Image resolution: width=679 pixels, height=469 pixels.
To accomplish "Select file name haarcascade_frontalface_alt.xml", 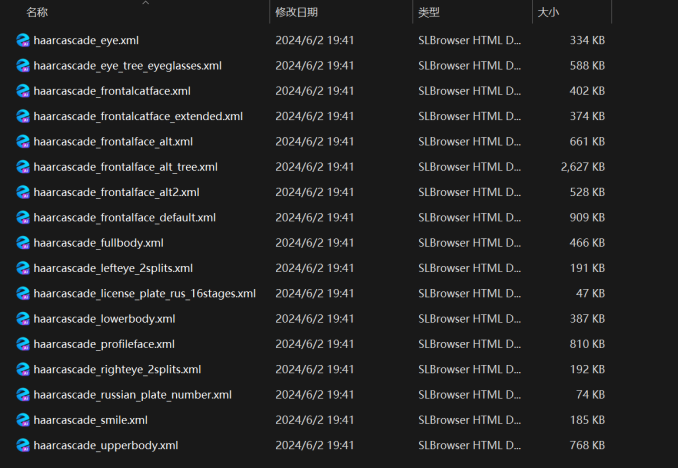I will (x=113, y=142).
